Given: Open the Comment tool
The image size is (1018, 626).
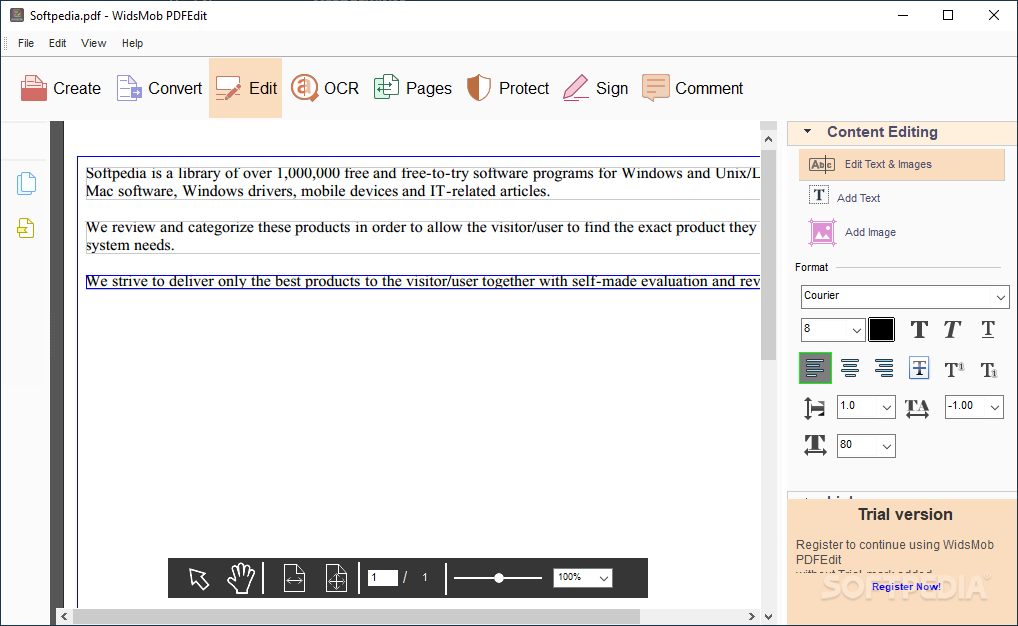Looking at the screenshot, I should coord(692,88).
